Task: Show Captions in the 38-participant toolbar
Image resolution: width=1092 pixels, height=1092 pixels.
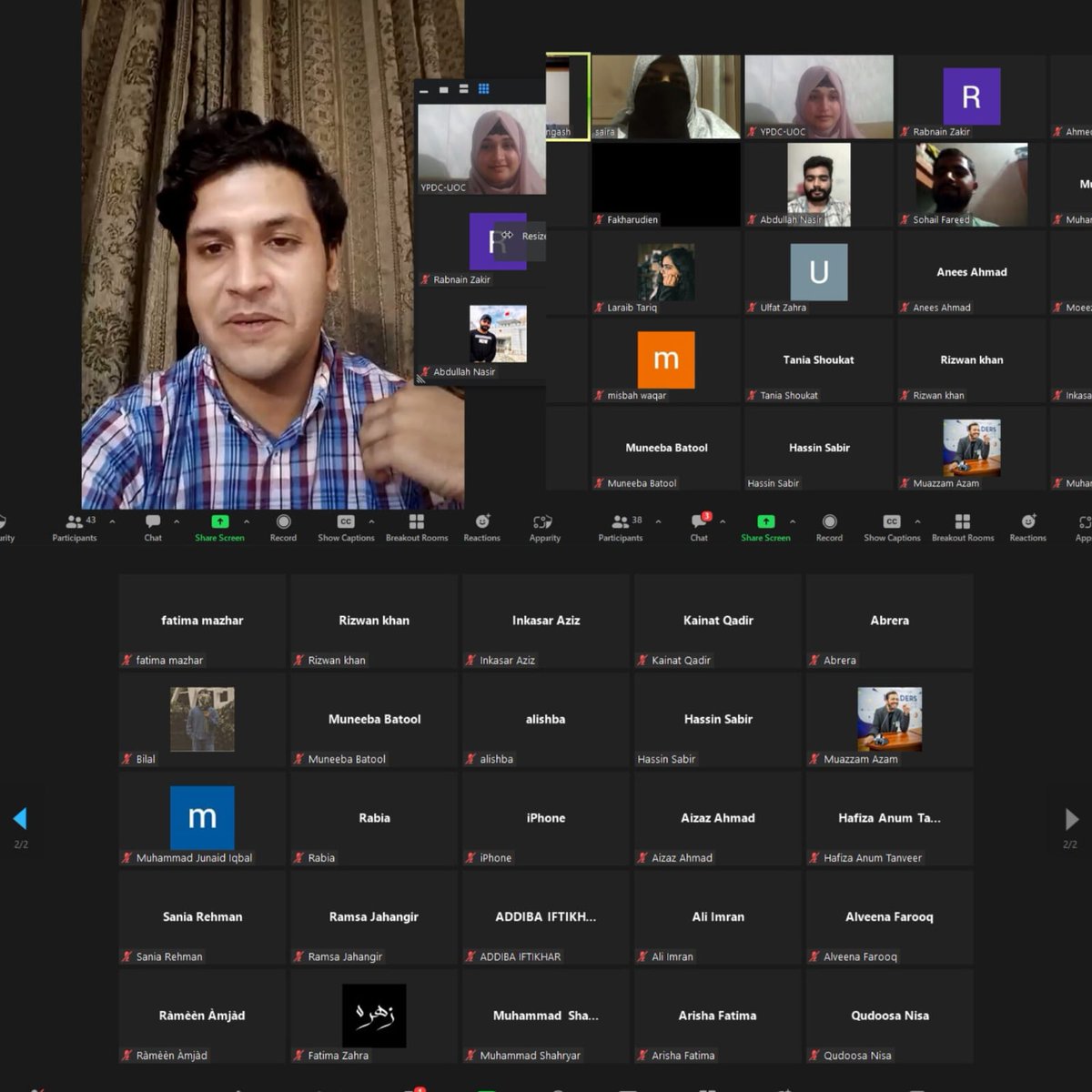Action: click(x=892, y=528)
